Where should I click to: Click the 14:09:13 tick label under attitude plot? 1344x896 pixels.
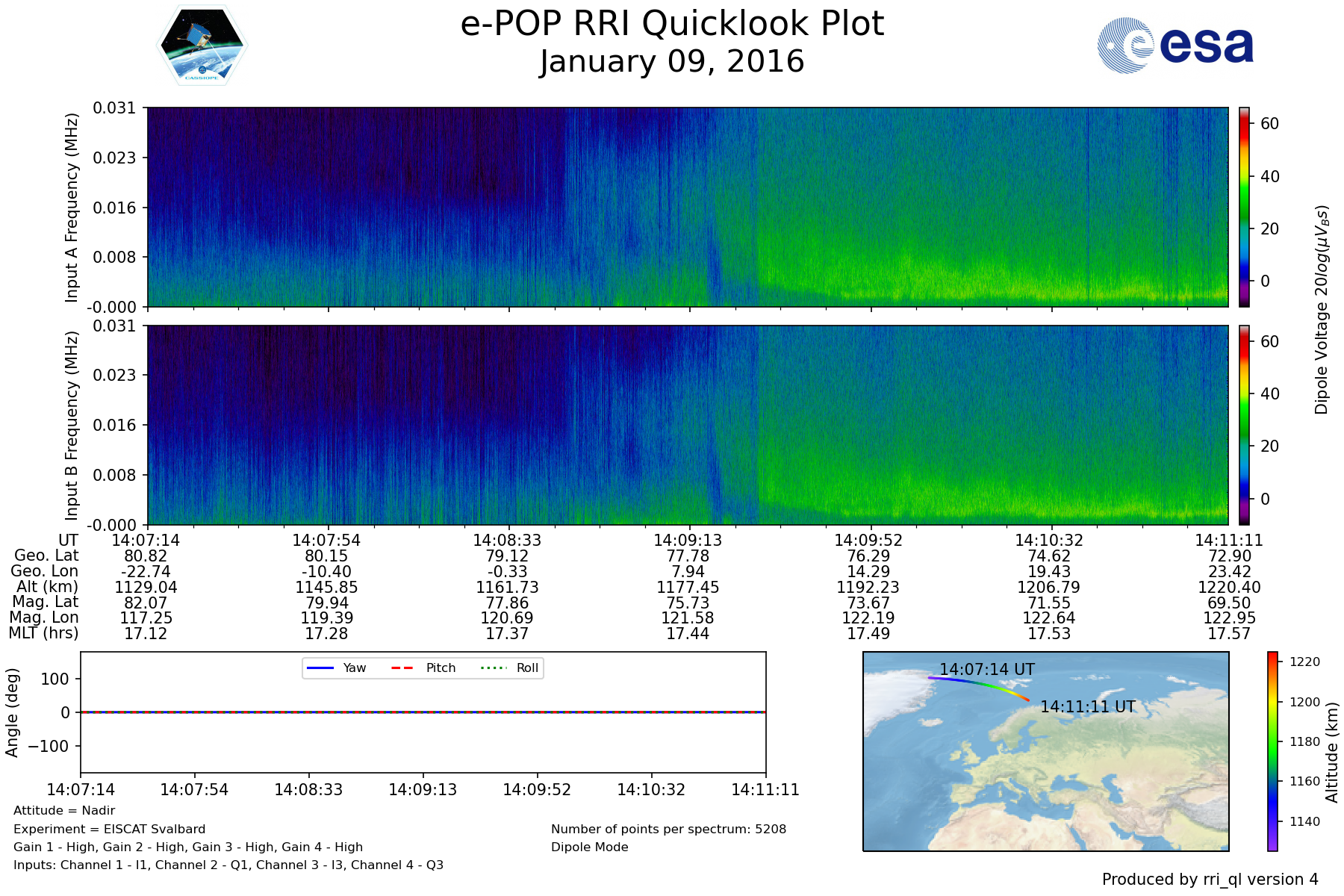423,789
